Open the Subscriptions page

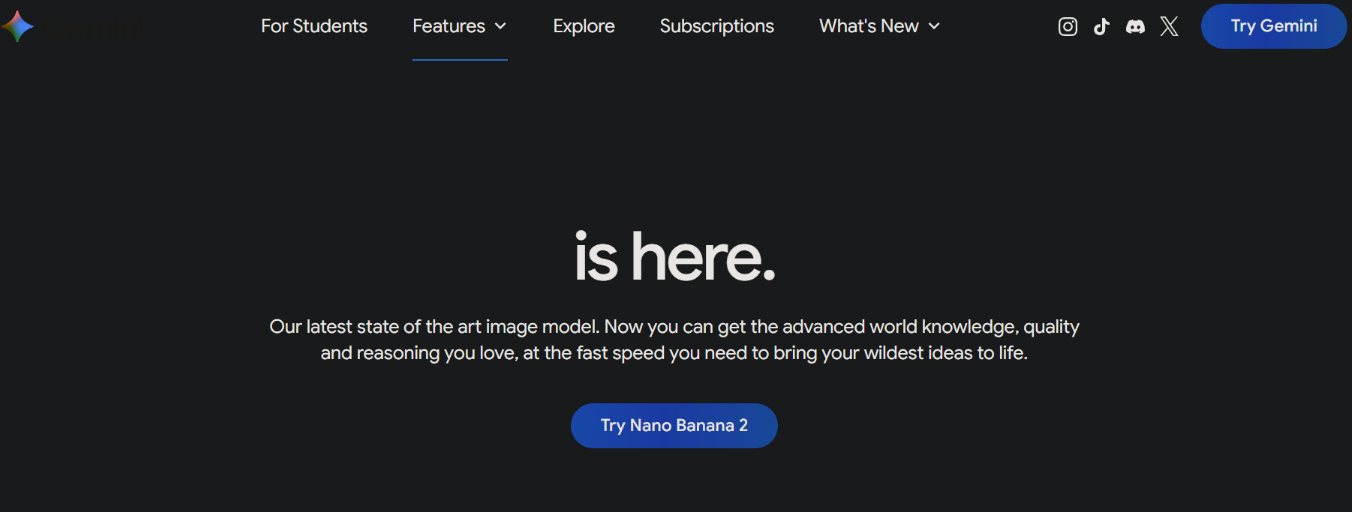(717, 27)
